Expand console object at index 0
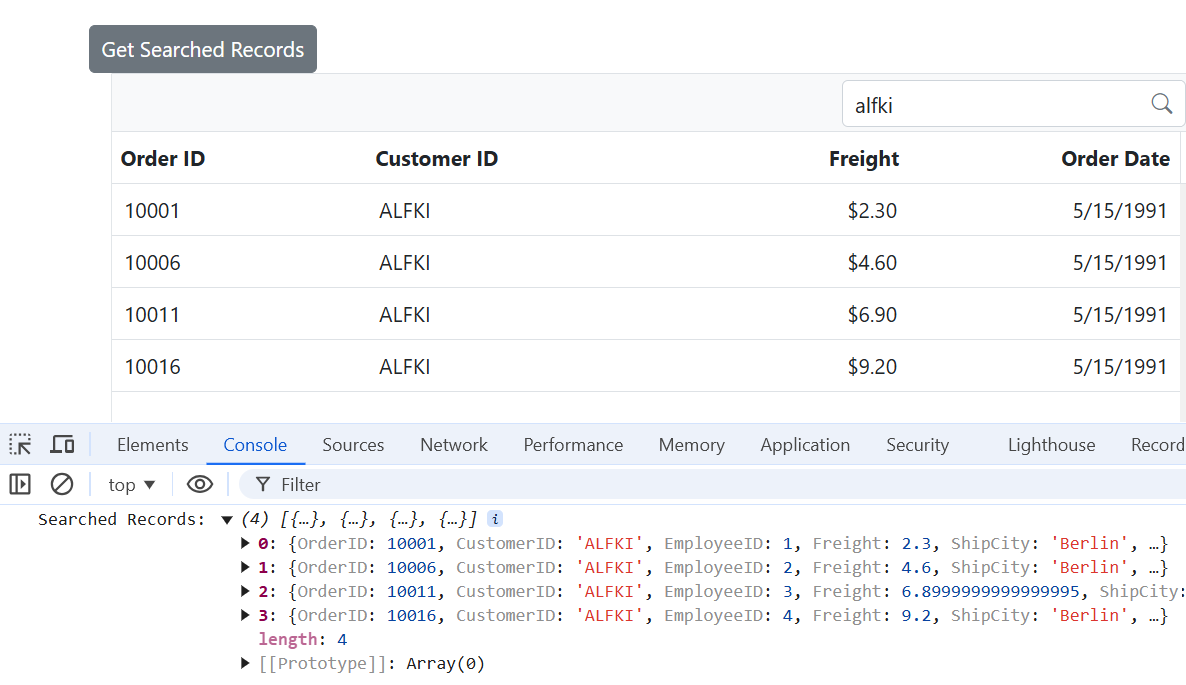 (x=246, y=544)
